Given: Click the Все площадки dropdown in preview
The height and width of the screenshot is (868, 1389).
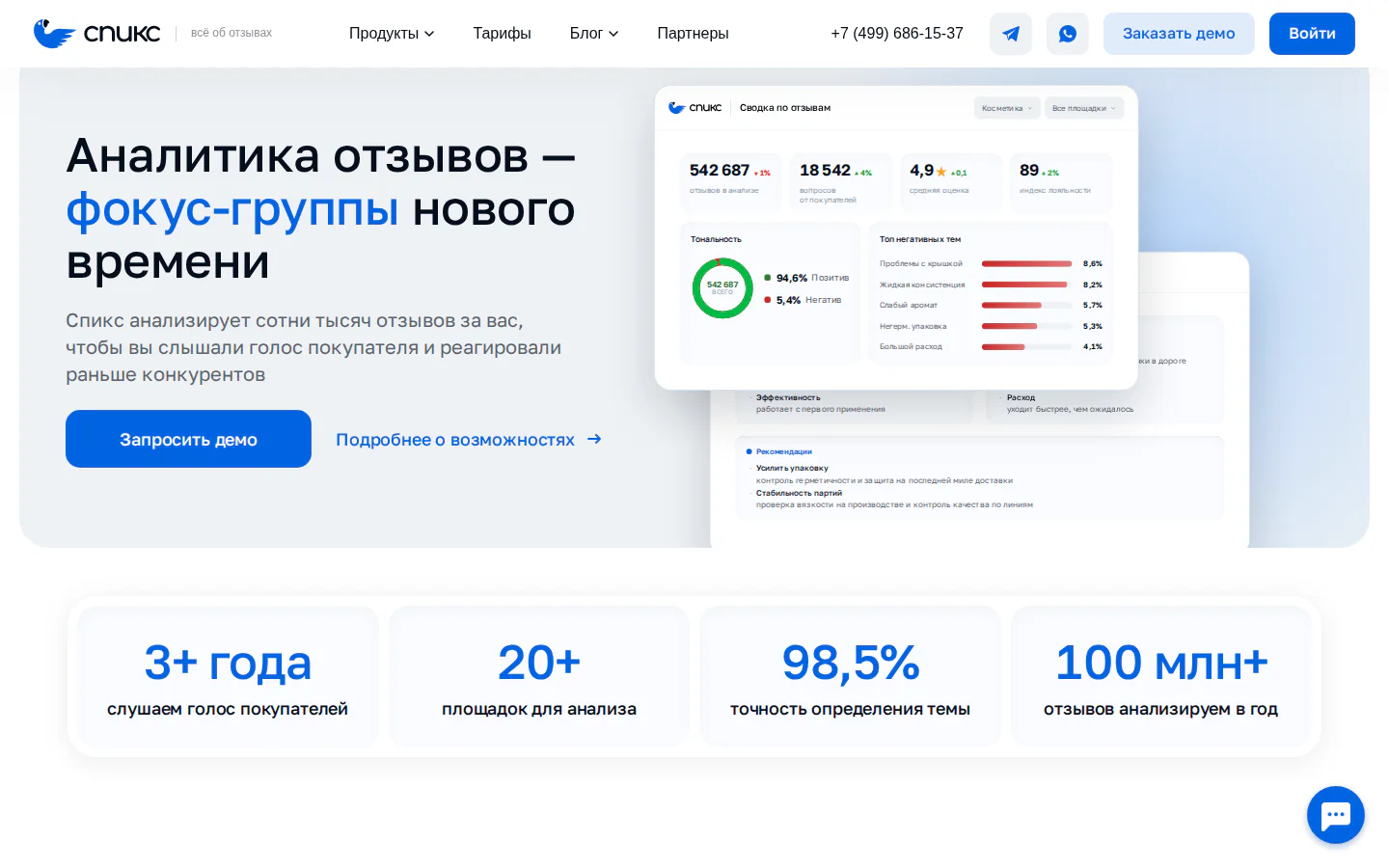Looking at the screenshot, I should [1084, 108].
